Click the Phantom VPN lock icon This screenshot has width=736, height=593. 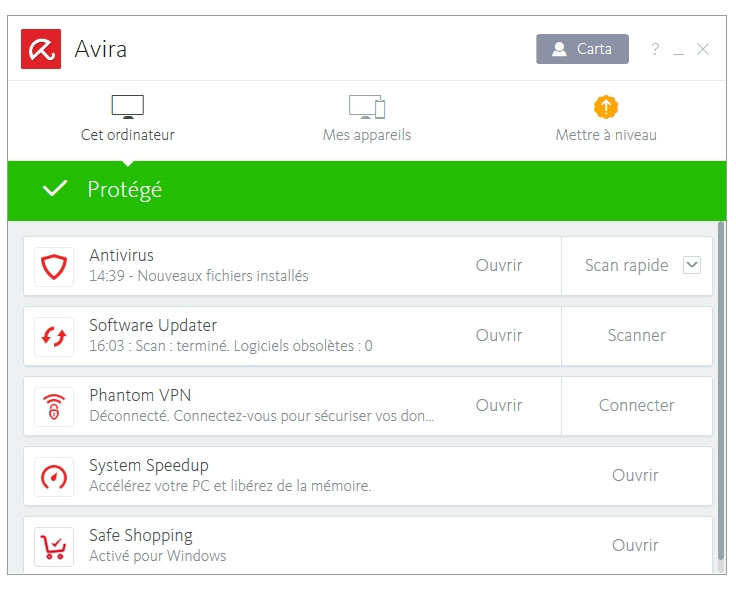pyautogui.click(x=53, y=406)
